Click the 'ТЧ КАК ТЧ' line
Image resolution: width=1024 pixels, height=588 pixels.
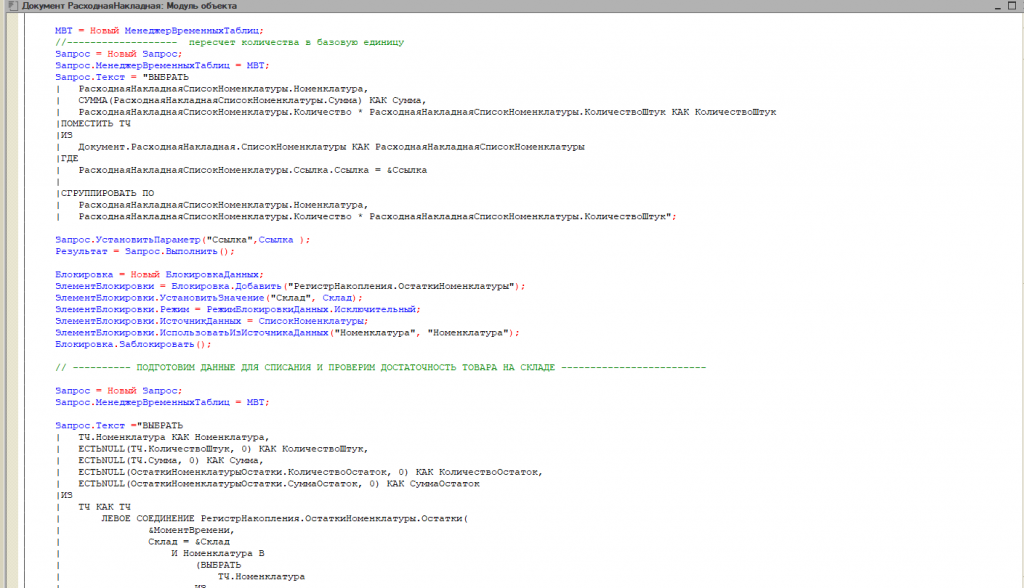point(104,507)
